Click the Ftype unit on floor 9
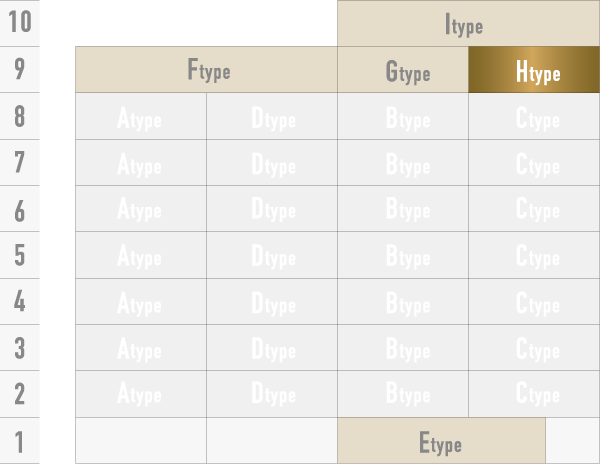 (x=206, y=70)
